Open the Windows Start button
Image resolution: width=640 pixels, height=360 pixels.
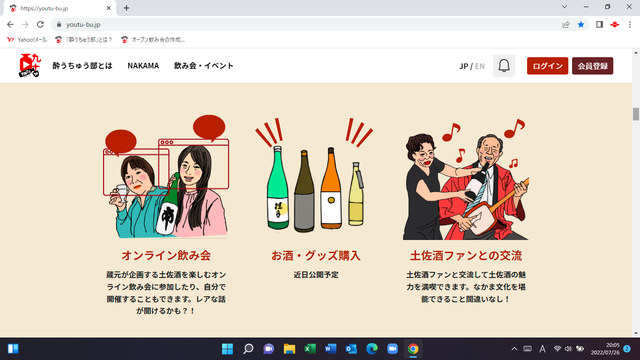227,349
